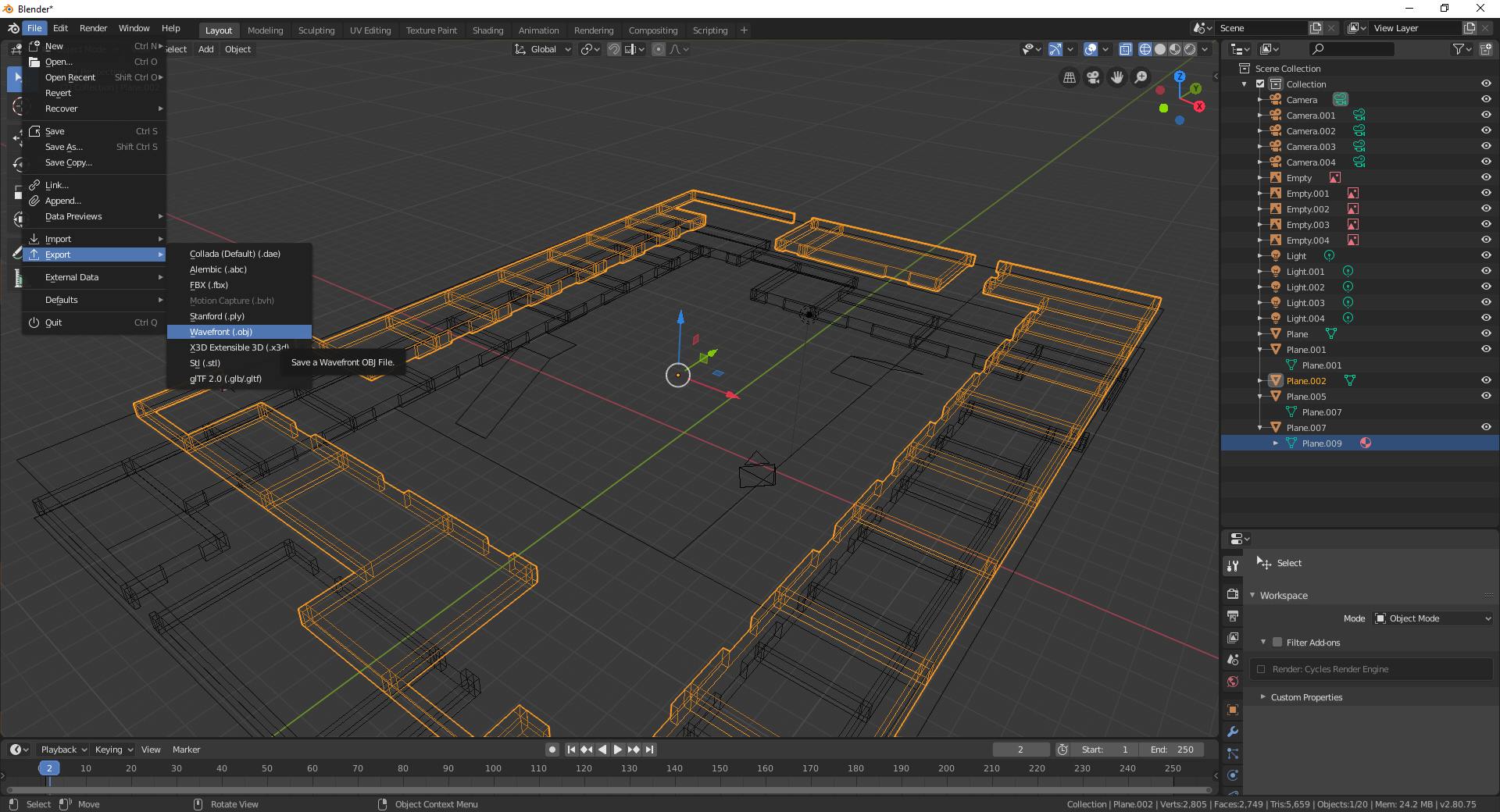The image size is (1500, 812).
Task: Click frame 100 on the timeline ruler
Action: [x=493, y=768]
